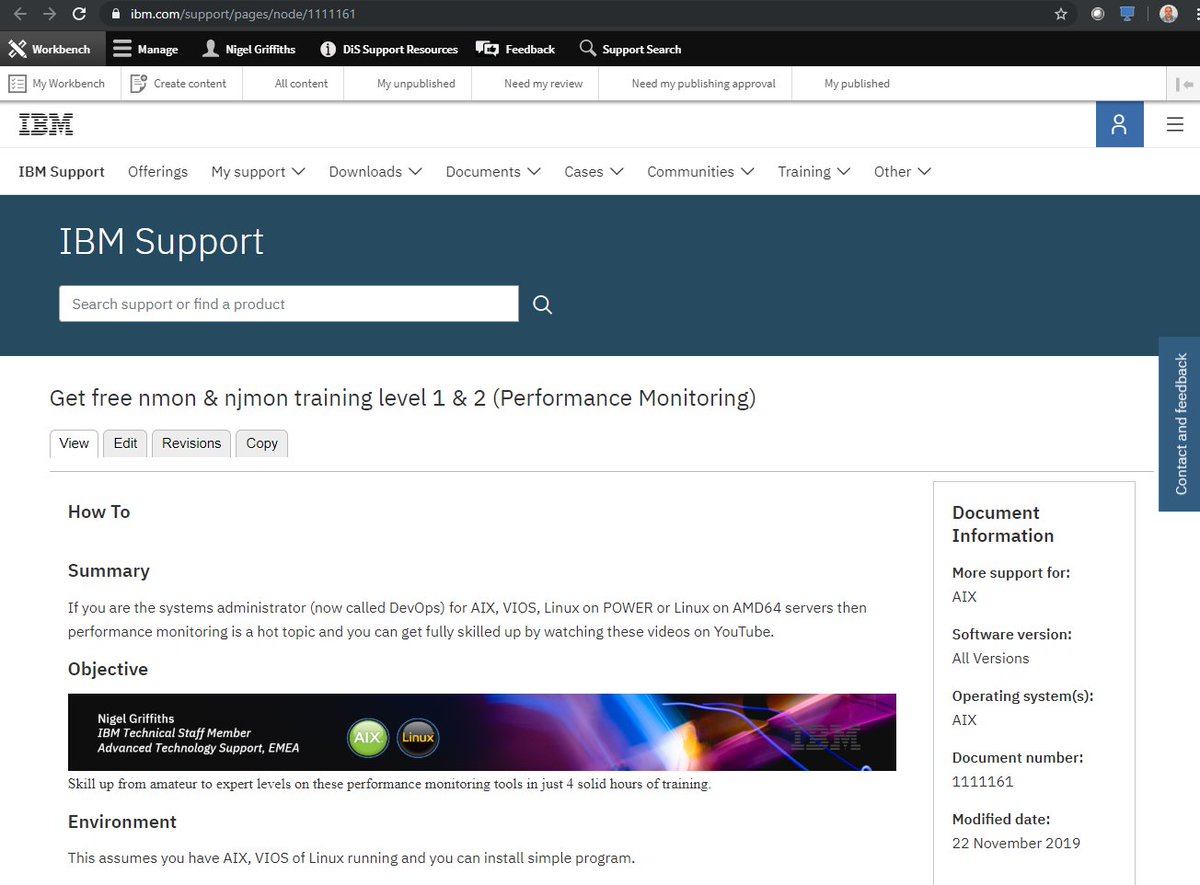Go back with the browser back arrow
Image resolution: width=1200 pixels, height=885 pixels.
click(x=19, y=14)
